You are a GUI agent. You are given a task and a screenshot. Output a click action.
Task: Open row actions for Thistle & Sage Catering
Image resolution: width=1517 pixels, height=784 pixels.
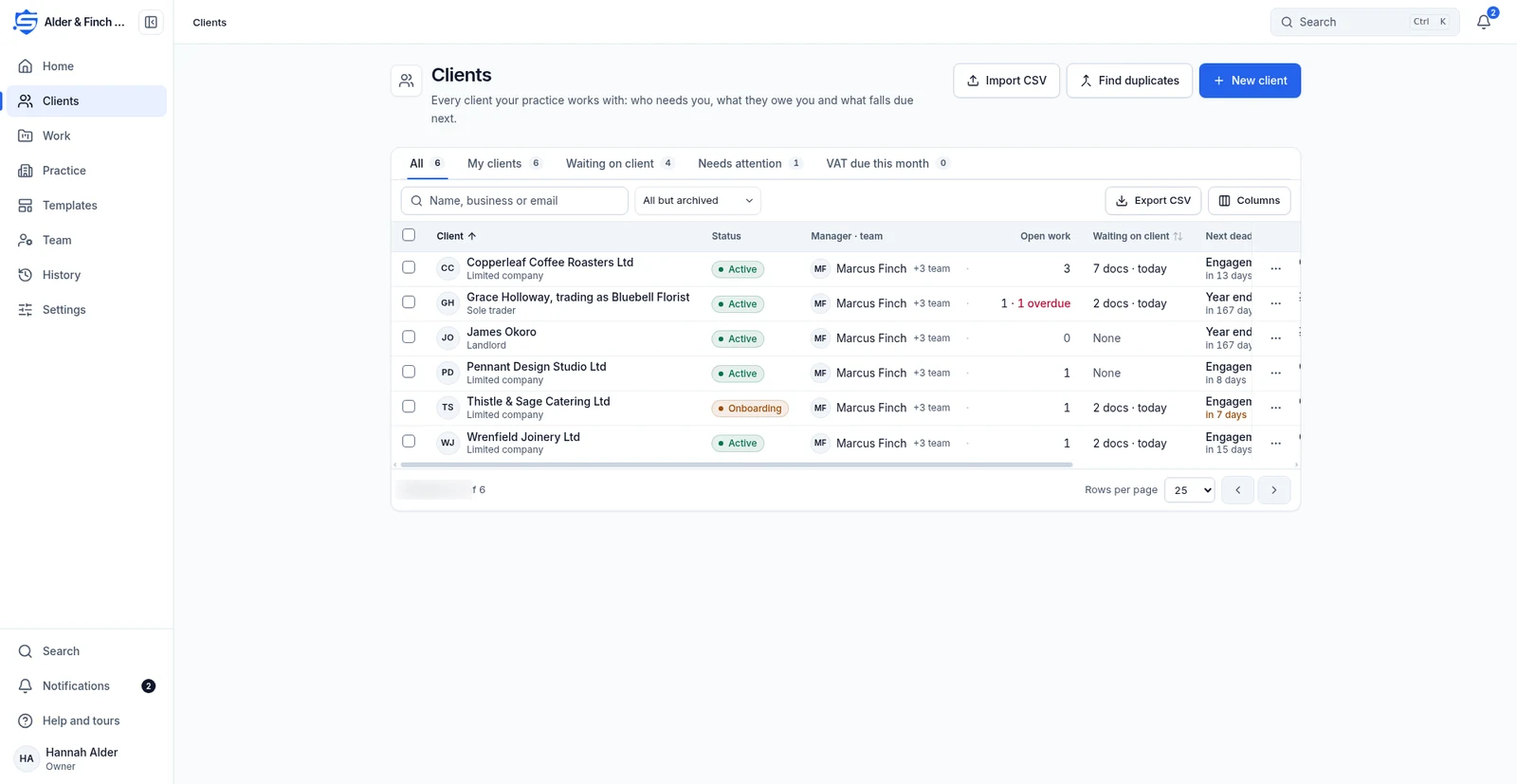pos(1276,408)
